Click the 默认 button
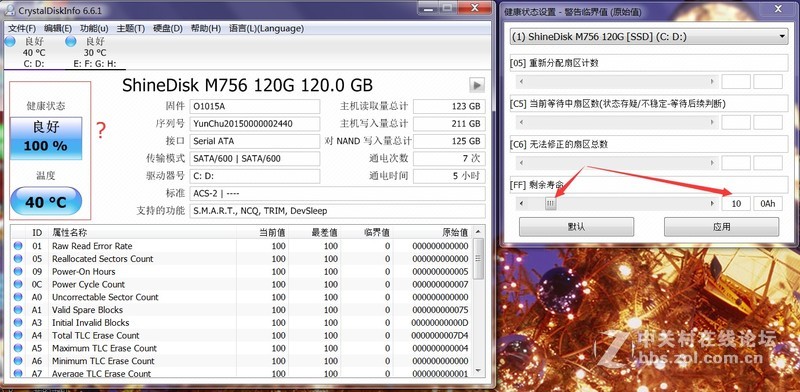Viewport: 800px width, 392px height. click(x=577, y=227)
